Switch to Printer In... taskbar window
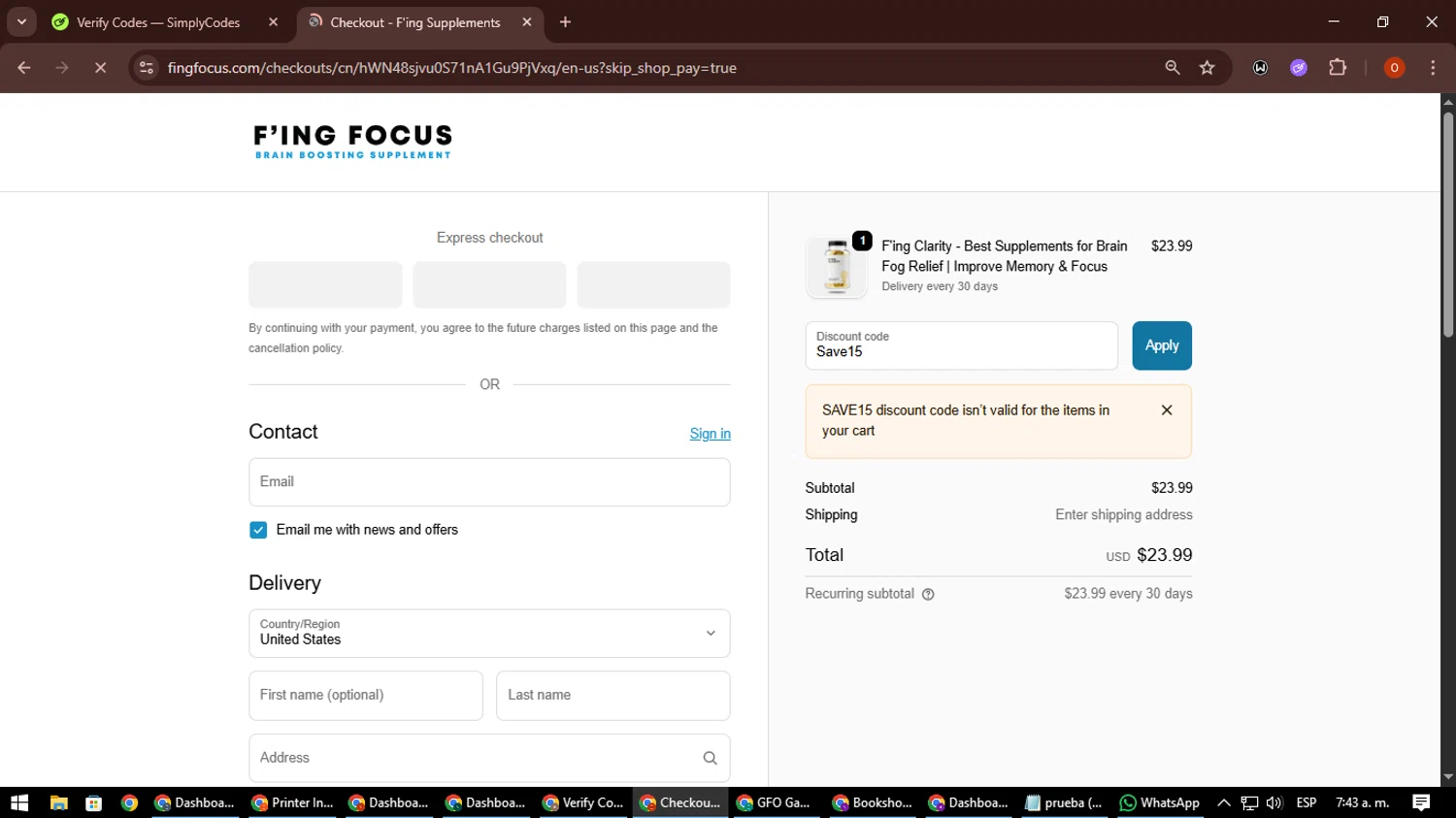This screenshot has width=1456, height=818. click(292, 802)
